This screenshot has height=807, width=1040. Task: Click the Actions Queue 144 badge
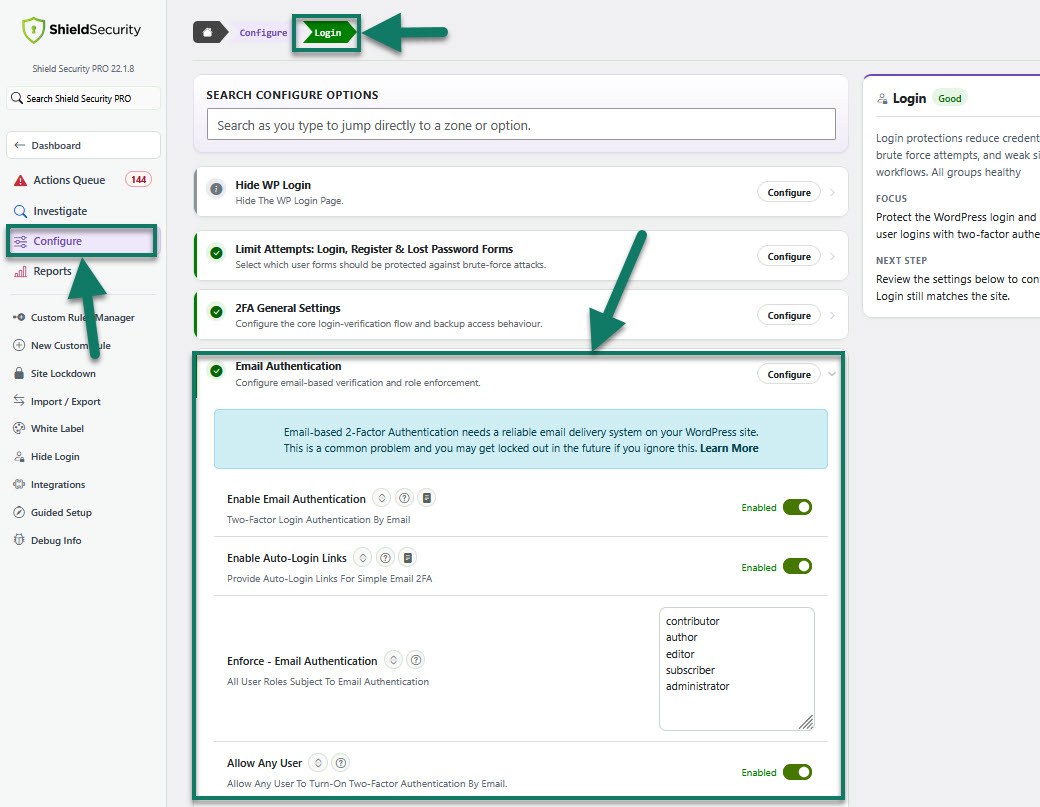click(x=139, y=180)
